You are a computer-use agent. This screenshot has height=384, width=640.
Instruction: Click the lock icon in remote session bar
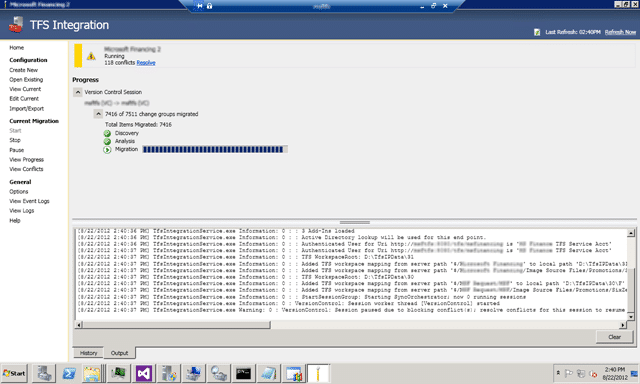coord(209,6)
